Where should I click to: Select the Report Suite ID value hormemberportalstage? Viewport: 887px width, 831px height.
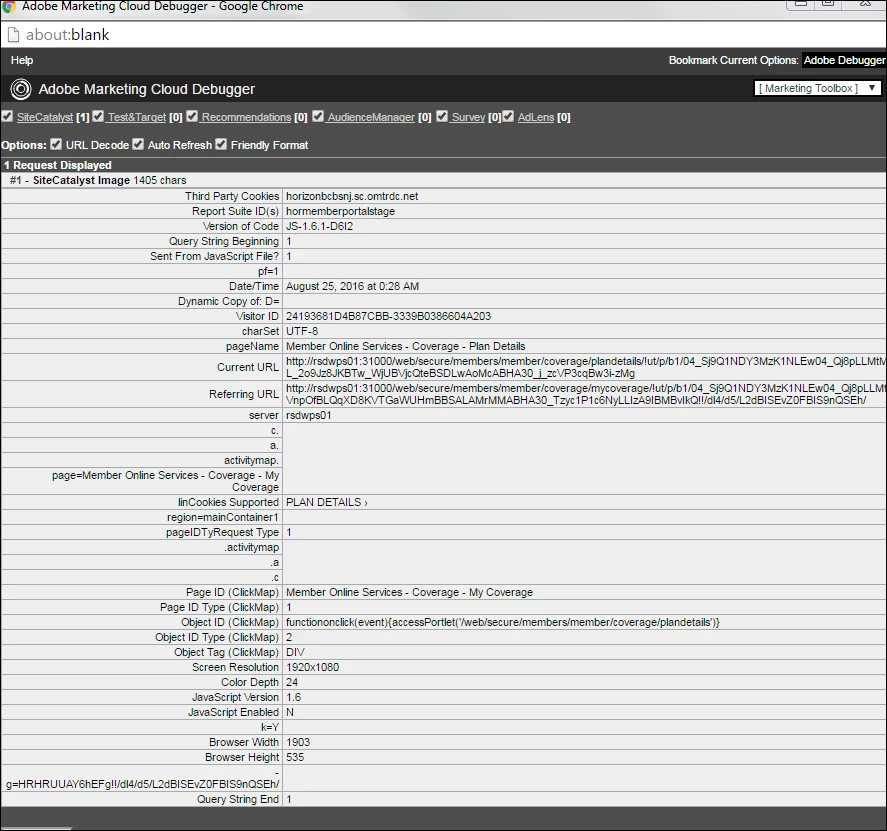pos(341,211)
